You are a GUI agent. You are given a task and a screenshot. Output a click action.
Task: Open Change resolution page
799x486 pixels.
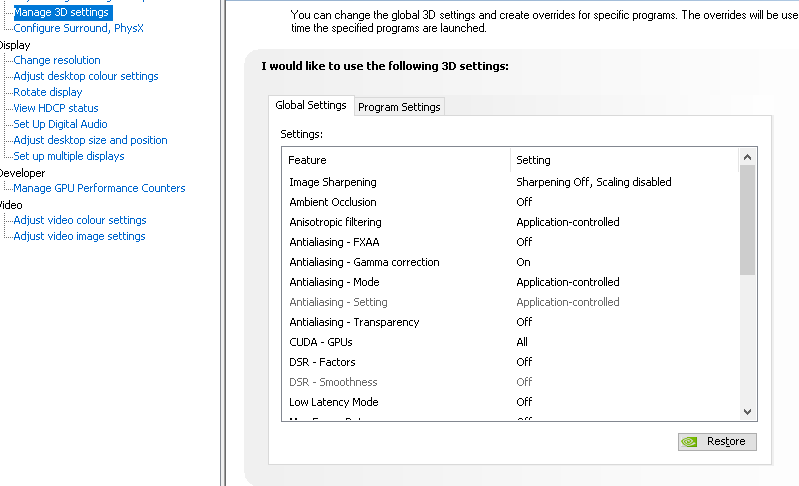click(x=57, y=60)
